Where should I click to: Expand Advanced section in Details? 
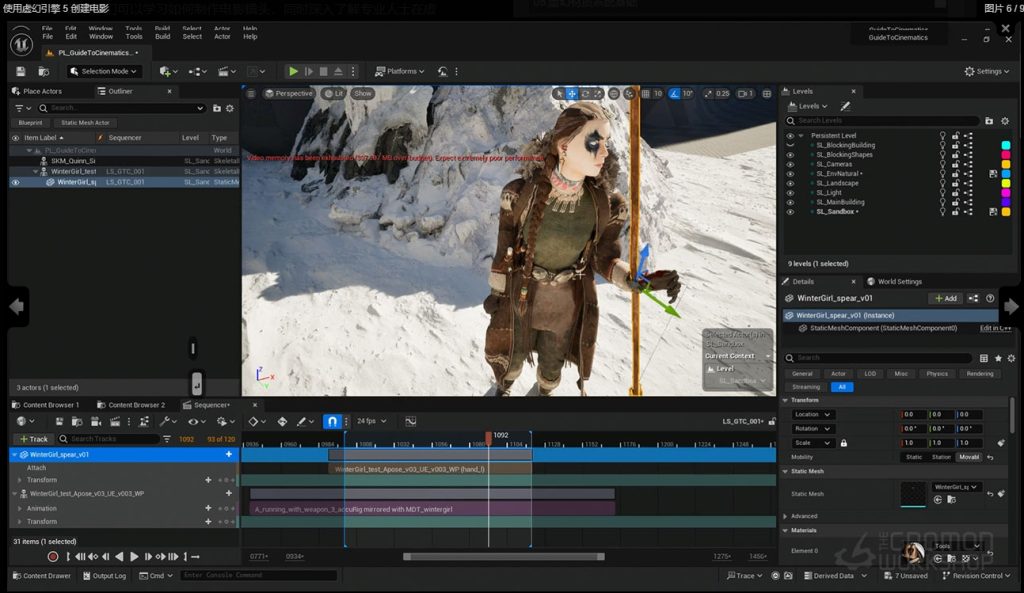786,516
